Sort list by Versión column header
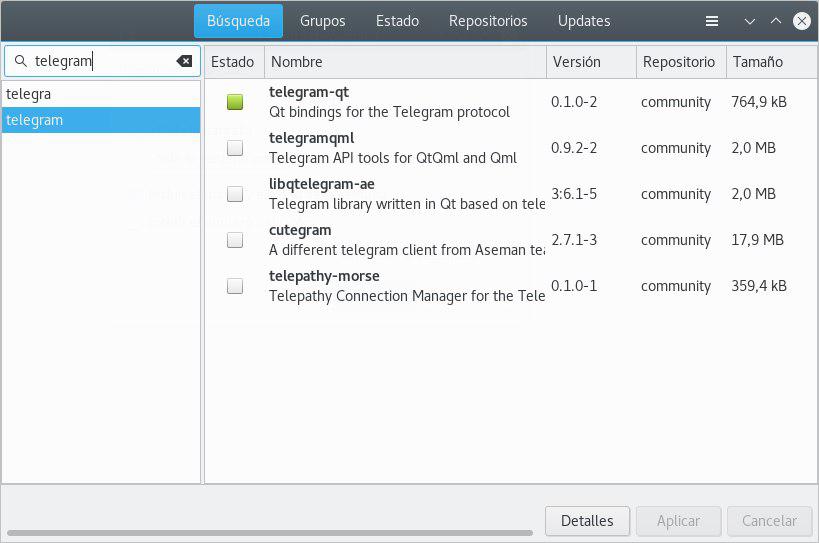Screen dimensions: 819x543 (x=590, y=62)
